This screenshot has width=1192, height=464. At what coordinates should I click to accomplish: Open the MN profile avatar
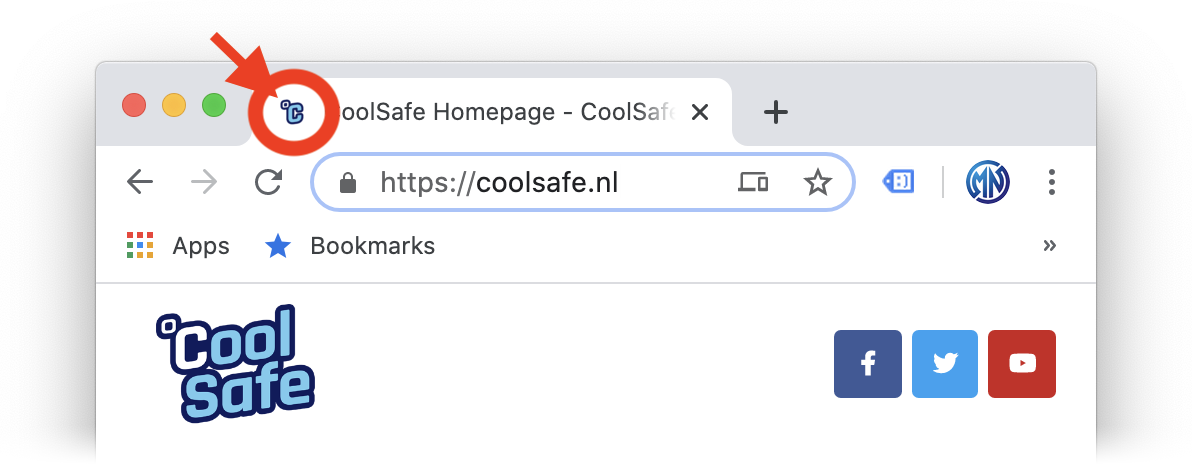(988, 183)
